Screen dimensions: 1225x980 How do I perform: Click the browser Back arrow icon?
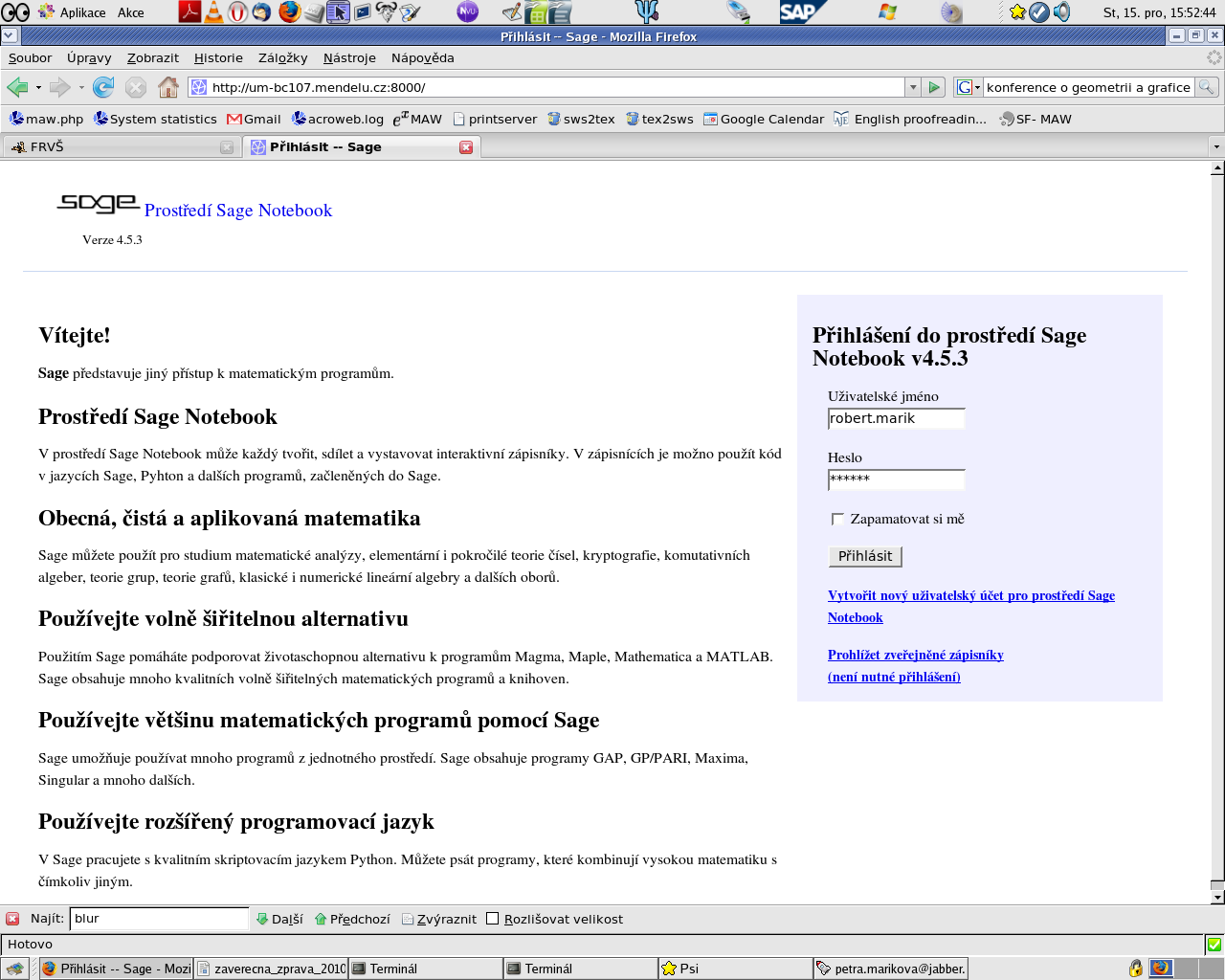pyautogui.click(x=17, y=87)
